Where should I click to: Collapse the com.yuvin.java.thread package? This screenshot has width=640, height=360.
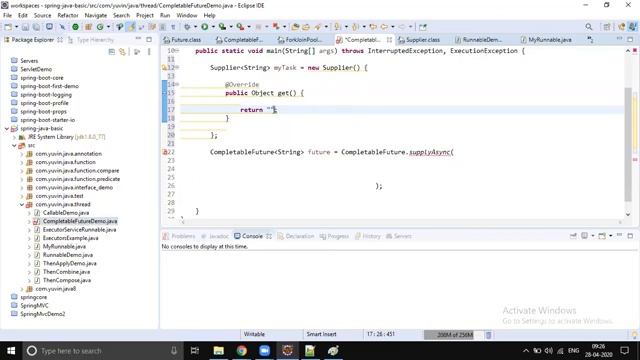coord(22,204)
